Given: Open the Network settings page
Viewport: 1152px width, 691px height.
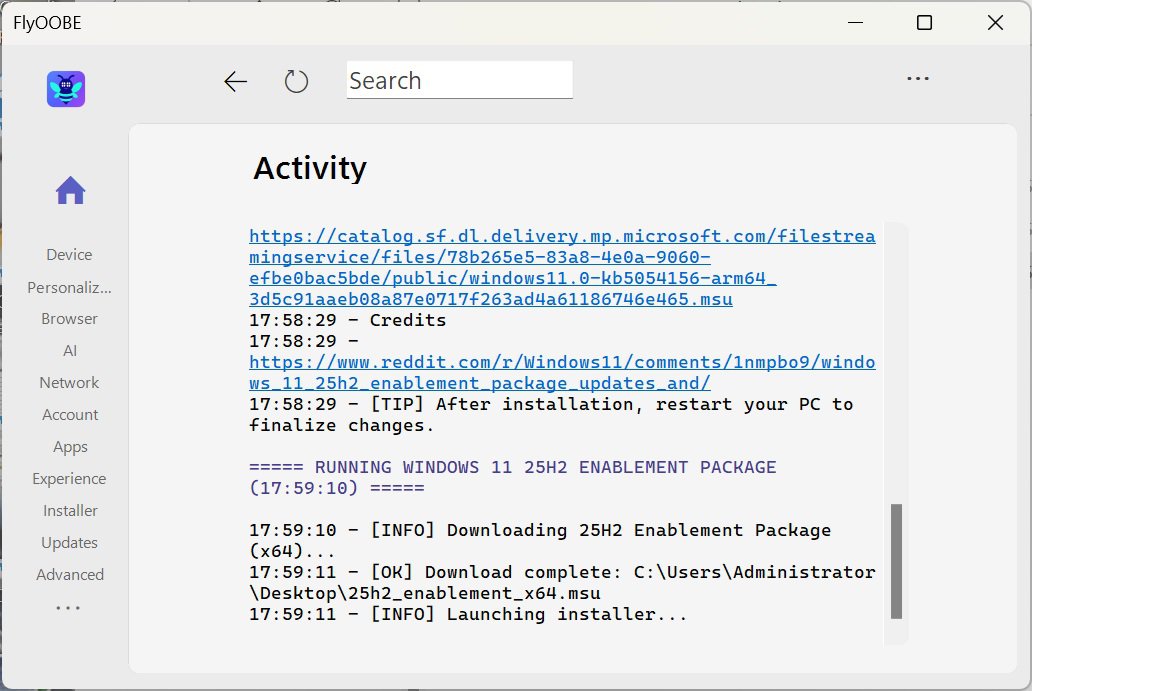Looking at the screenshot, I should coord(69,383).
